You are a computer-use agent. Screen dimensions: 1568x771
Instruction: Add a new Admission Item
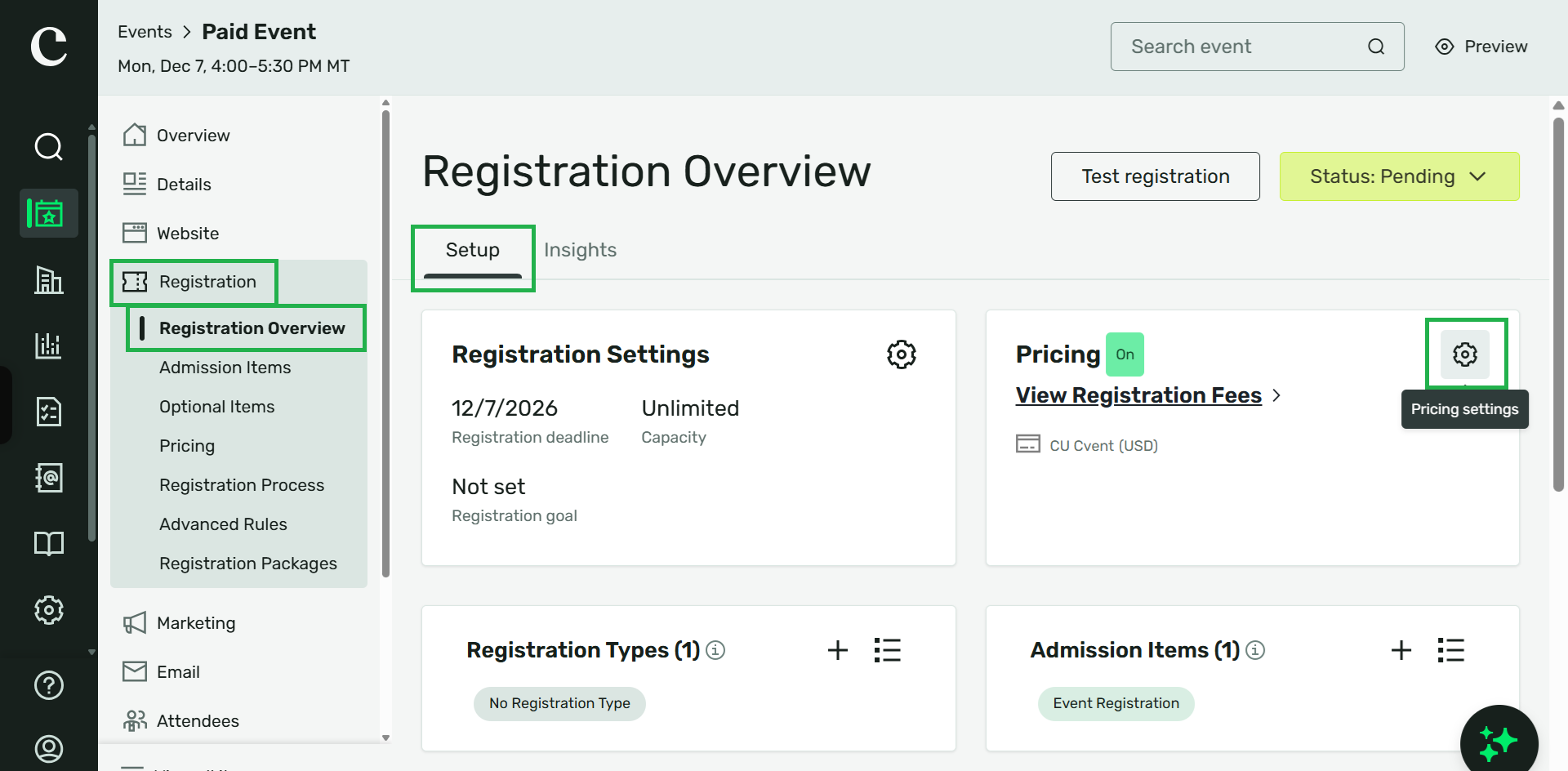1401,650
